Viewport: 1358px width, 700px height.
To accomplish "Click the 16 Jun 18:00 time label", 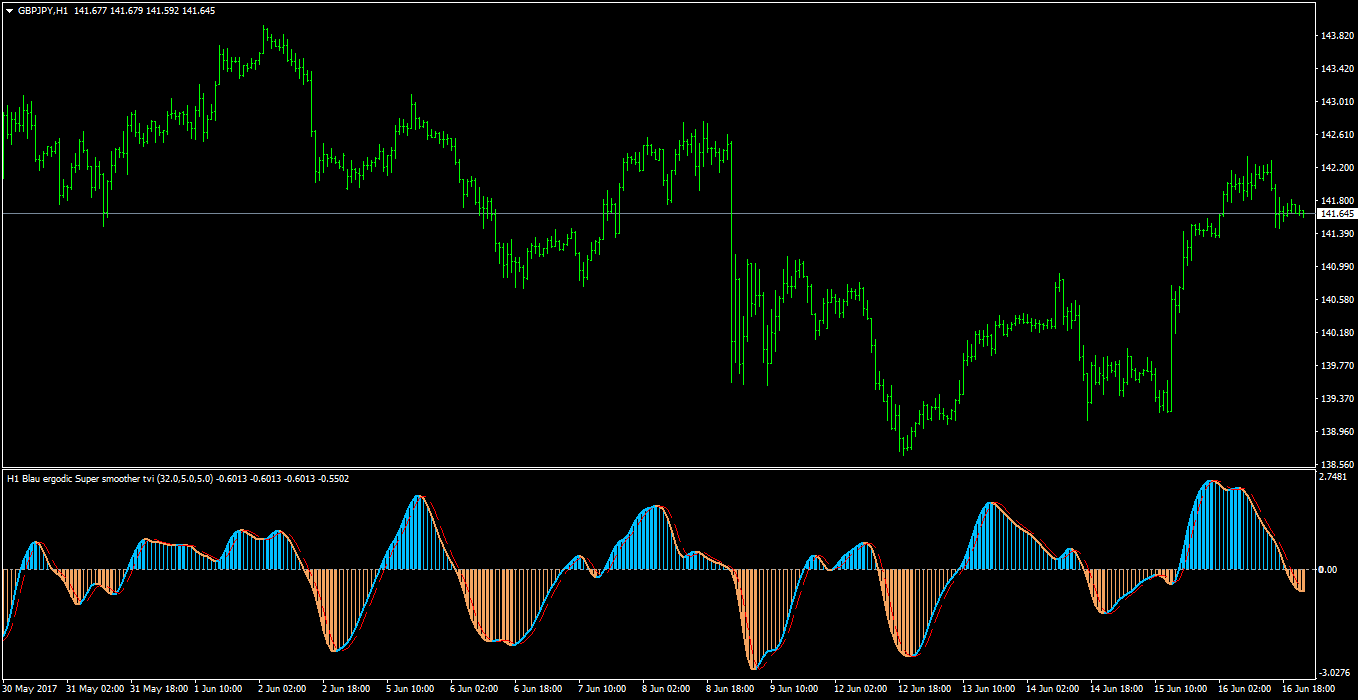I will click(1305, 689).
